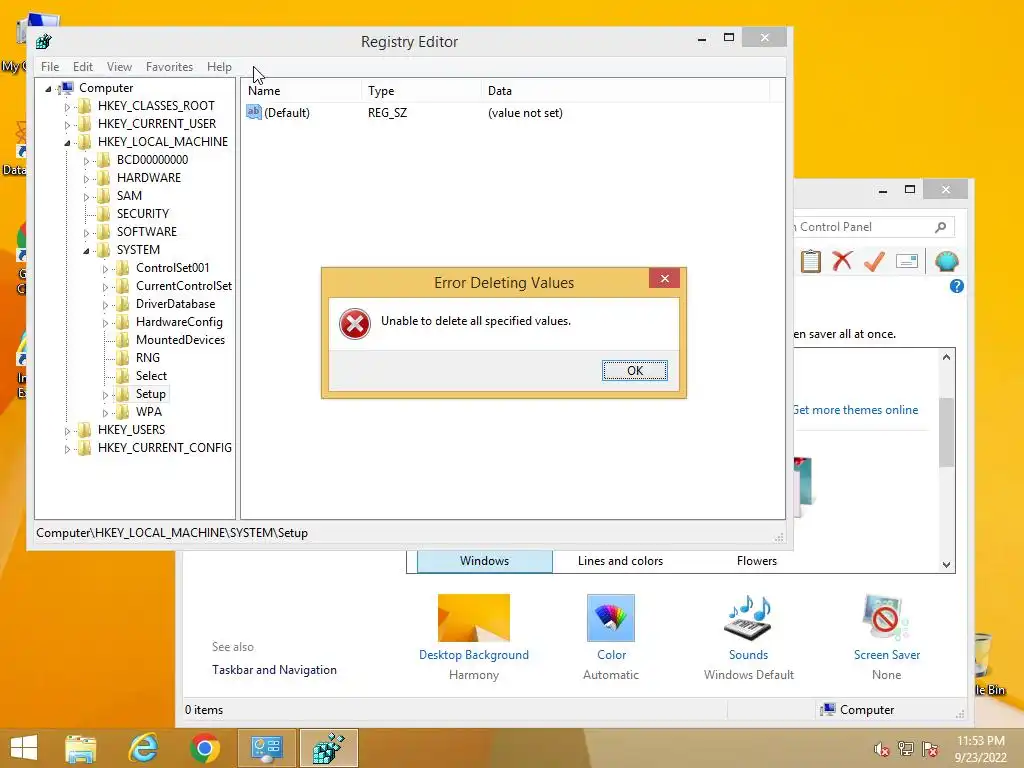Expand the HardwareConfig key
The height and width of the screenshot is (768, 1024).
105,323
